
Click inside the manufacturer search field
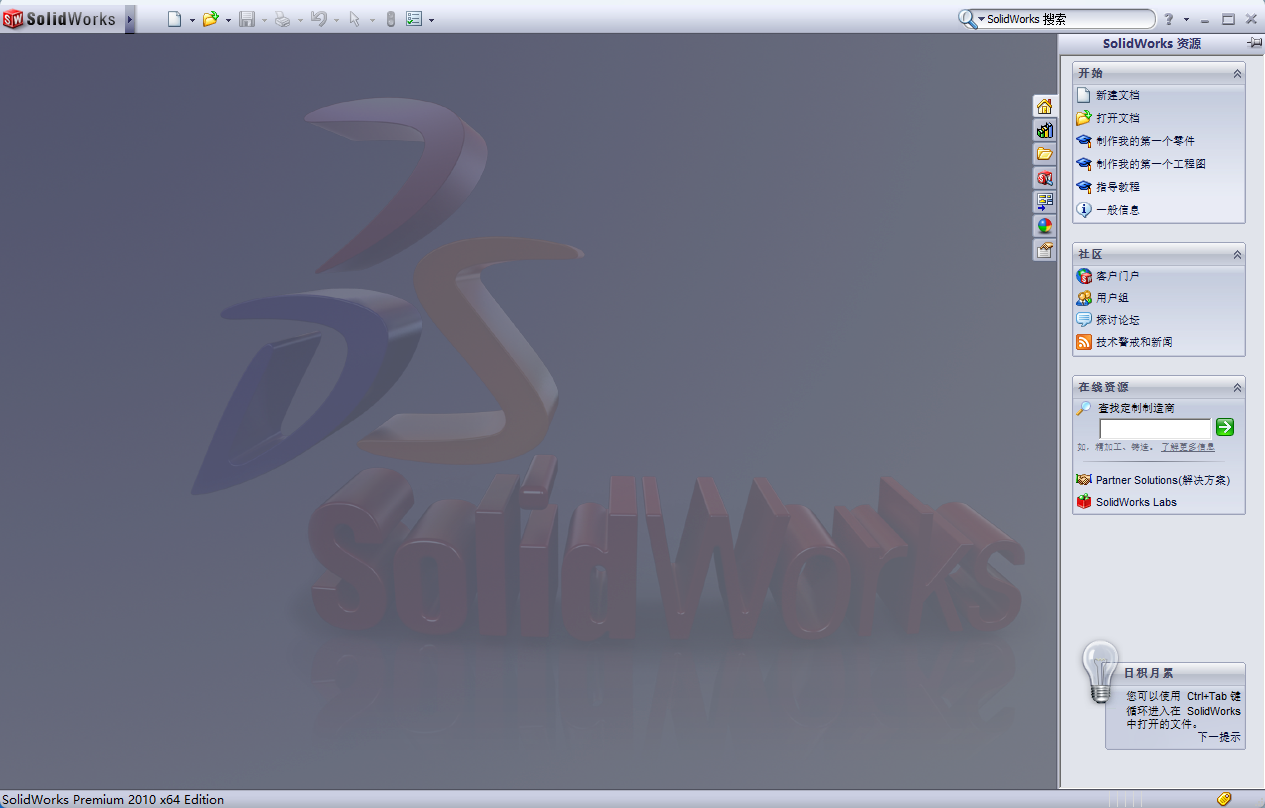coord(1153,428)
